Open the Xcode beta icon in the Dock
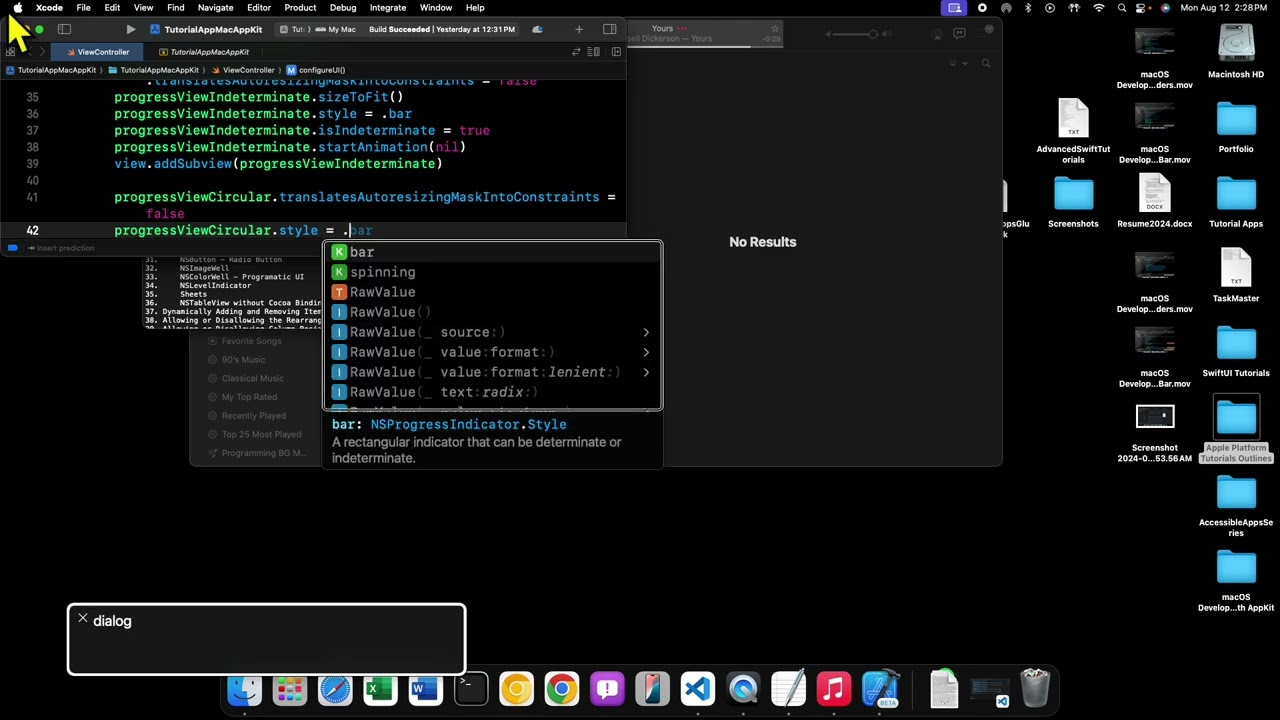 click(x=880, y=688)
